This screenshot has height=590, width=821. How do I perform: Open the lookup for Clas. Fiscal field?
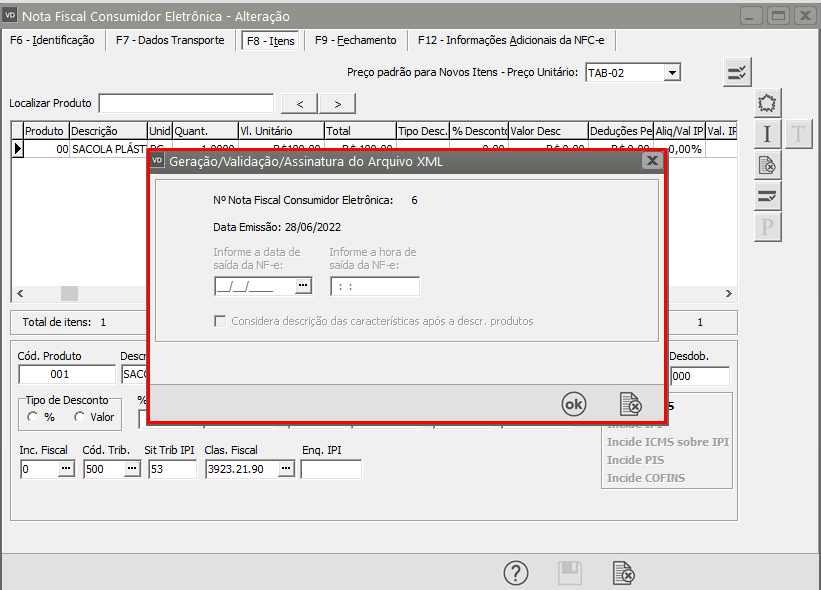pyautogui.click(x=287, y=469)
